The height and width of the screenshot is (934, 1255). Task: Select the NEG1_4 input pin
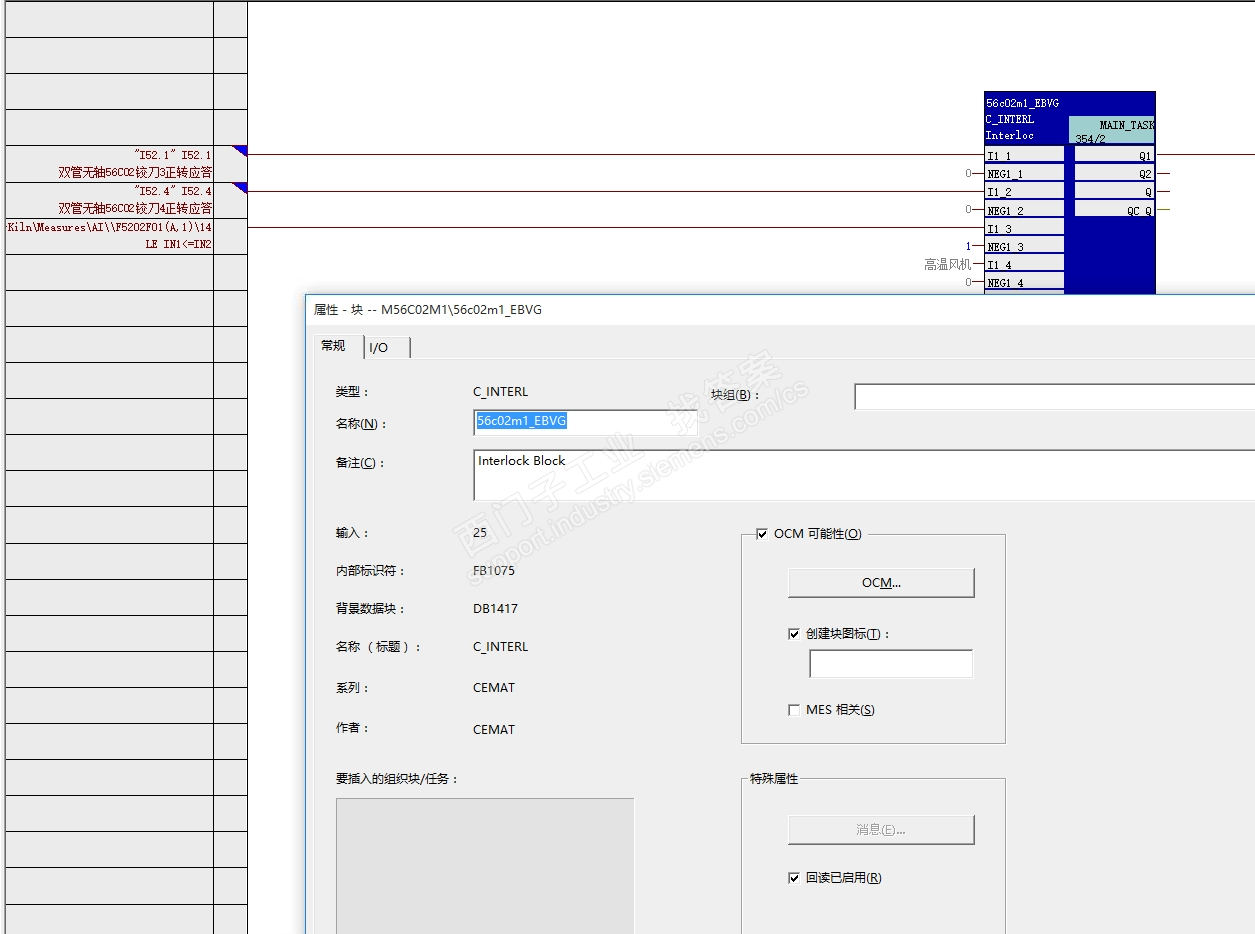(1025, 283)
